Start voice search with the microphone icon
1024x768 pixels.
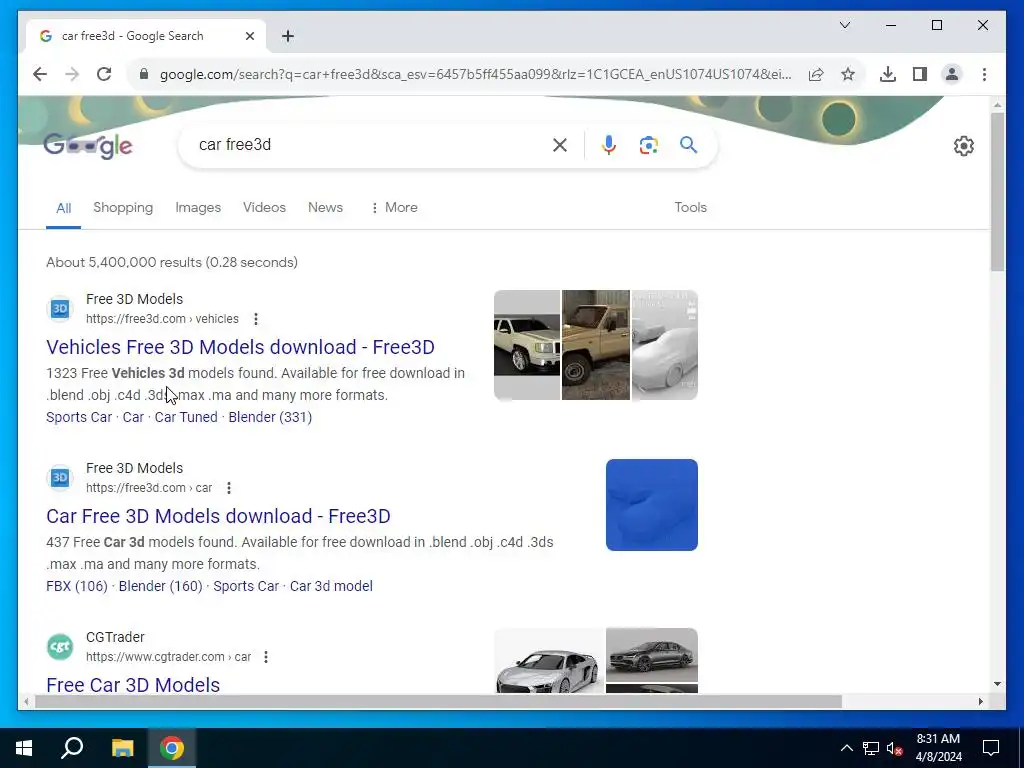609,145
